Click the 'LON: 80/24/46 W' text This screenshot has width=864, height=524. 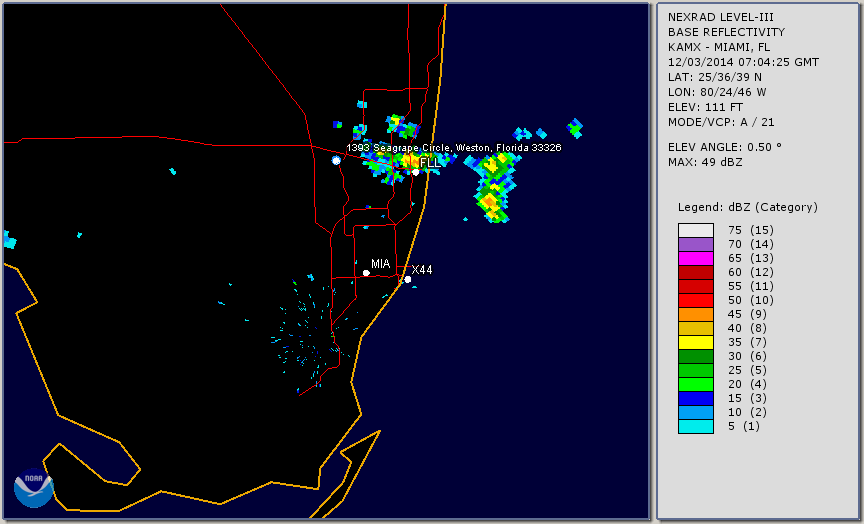[717, 92]
